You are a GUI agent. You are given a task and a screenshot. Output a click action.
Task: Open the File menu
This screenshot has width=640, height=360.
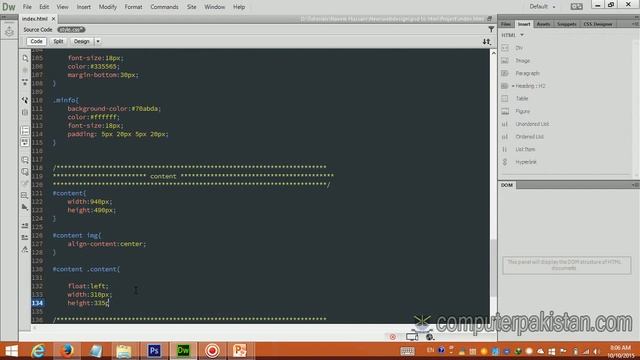[27, 7]
